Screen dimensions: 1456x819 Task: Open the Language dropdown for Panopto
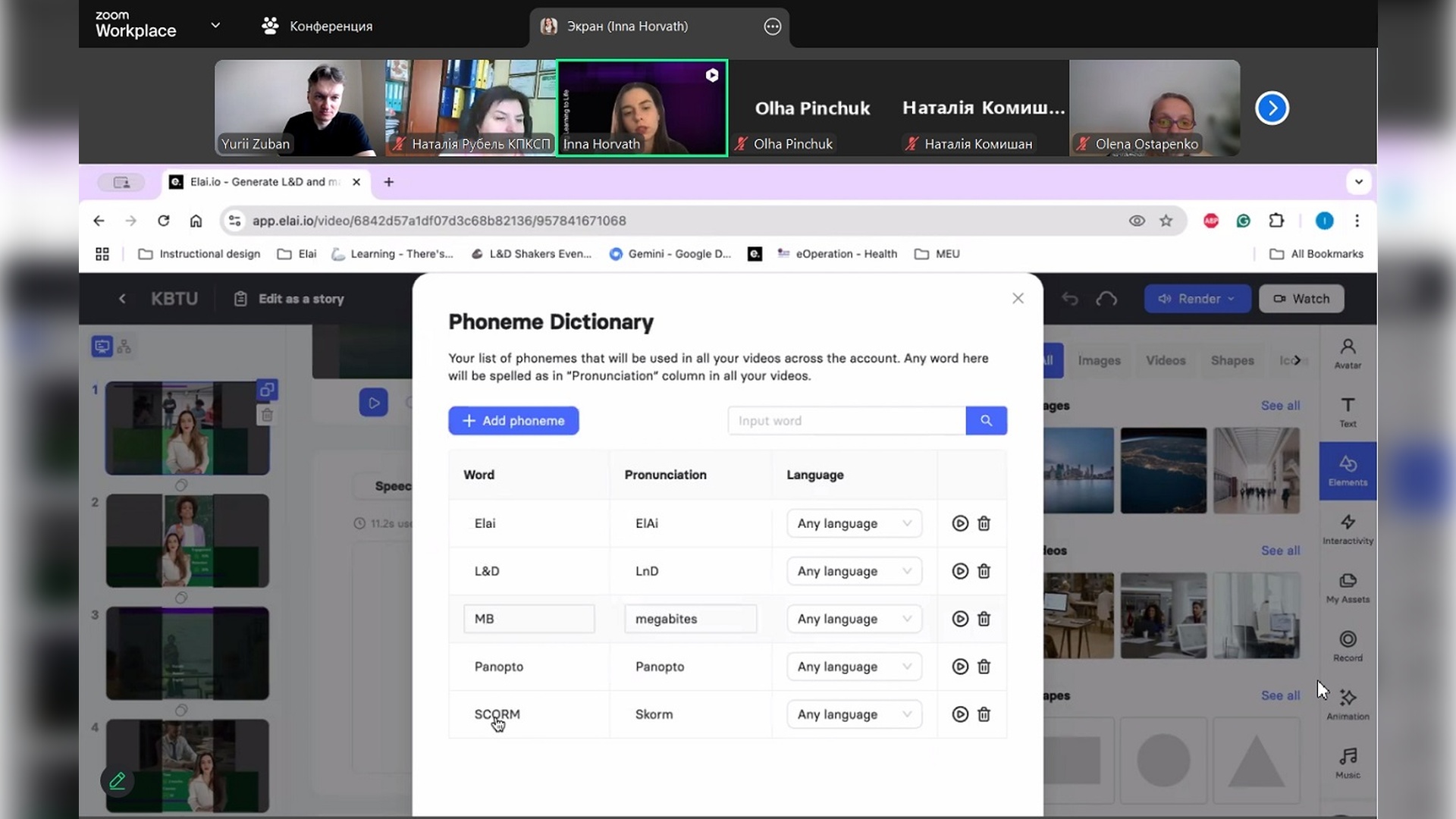pyautogui.click(x=854, y=667)
